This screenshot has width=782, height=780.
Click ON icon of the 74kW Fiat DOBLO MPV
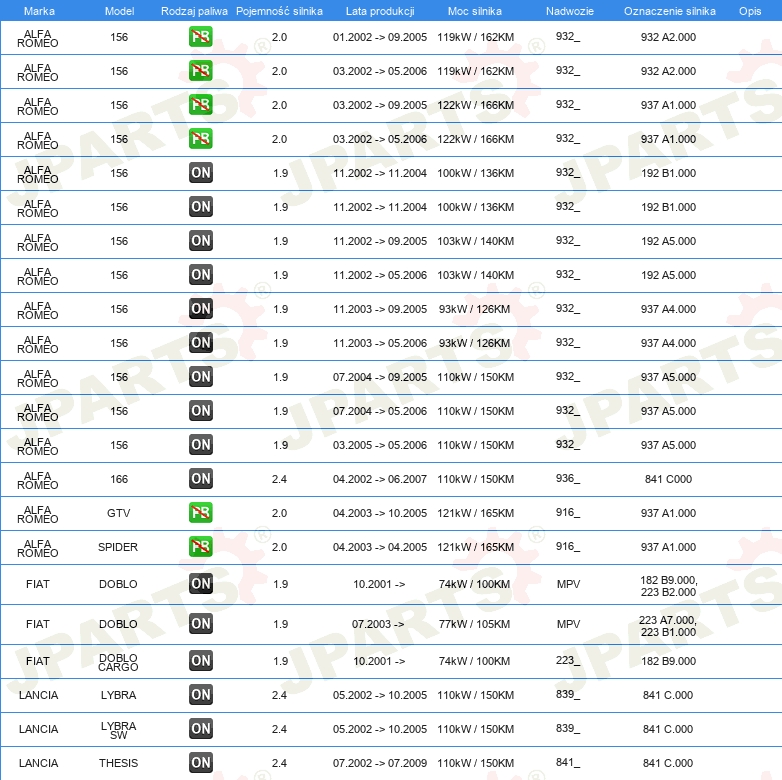coord(201,584)
